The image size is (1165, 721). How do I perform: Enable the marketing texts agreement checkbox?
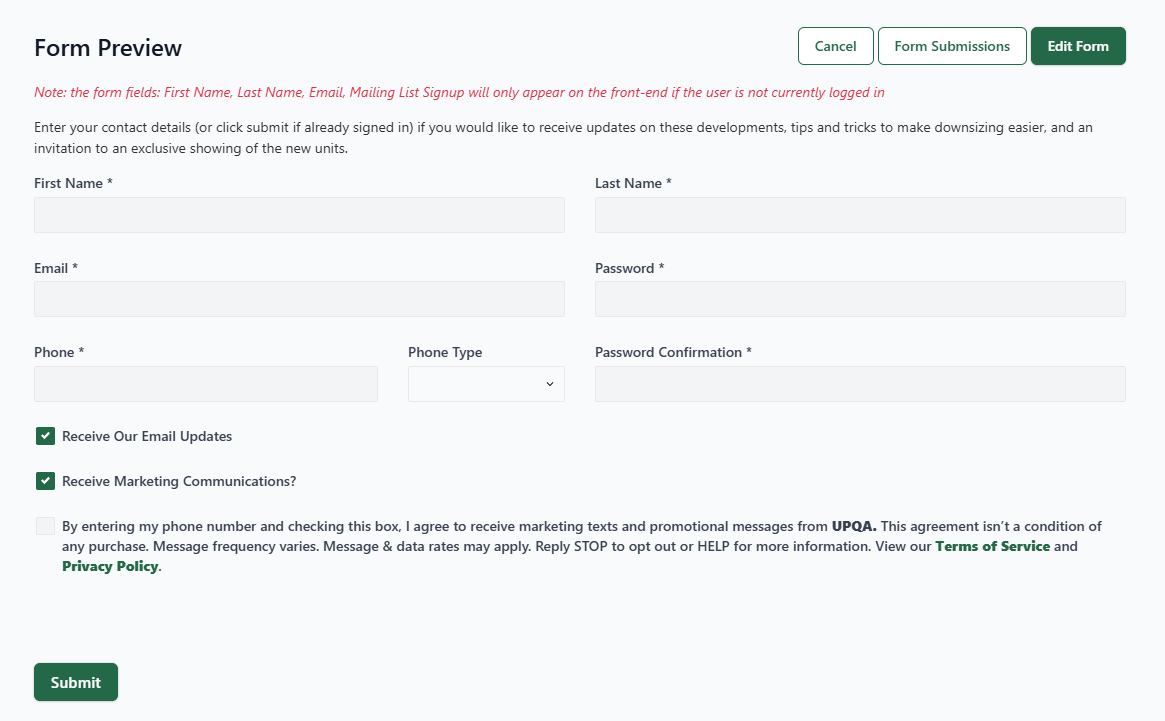(x=45, y=525)
